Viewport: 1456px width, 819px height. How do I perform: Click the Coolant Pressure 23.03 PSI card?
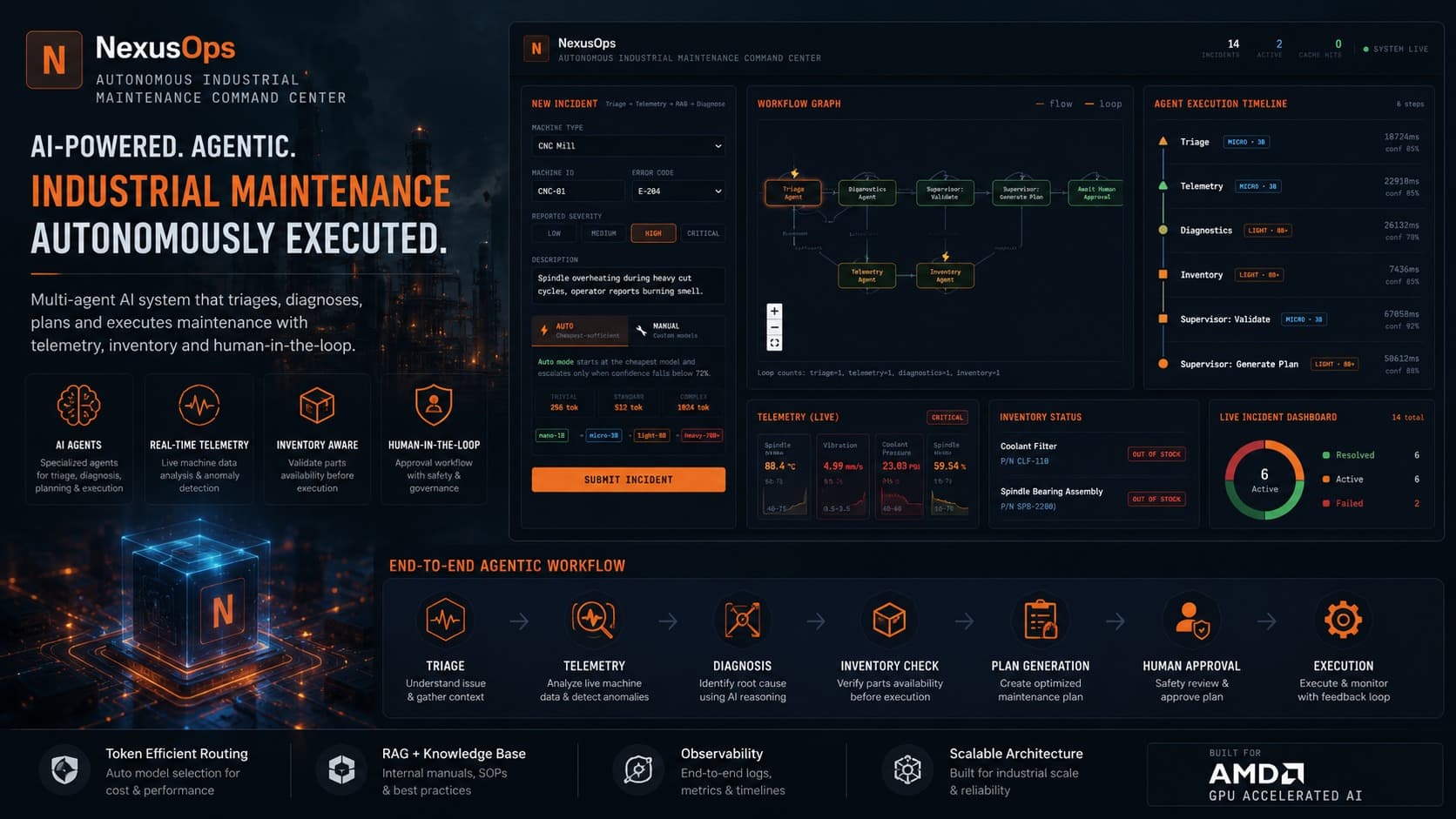pos(901,475)
